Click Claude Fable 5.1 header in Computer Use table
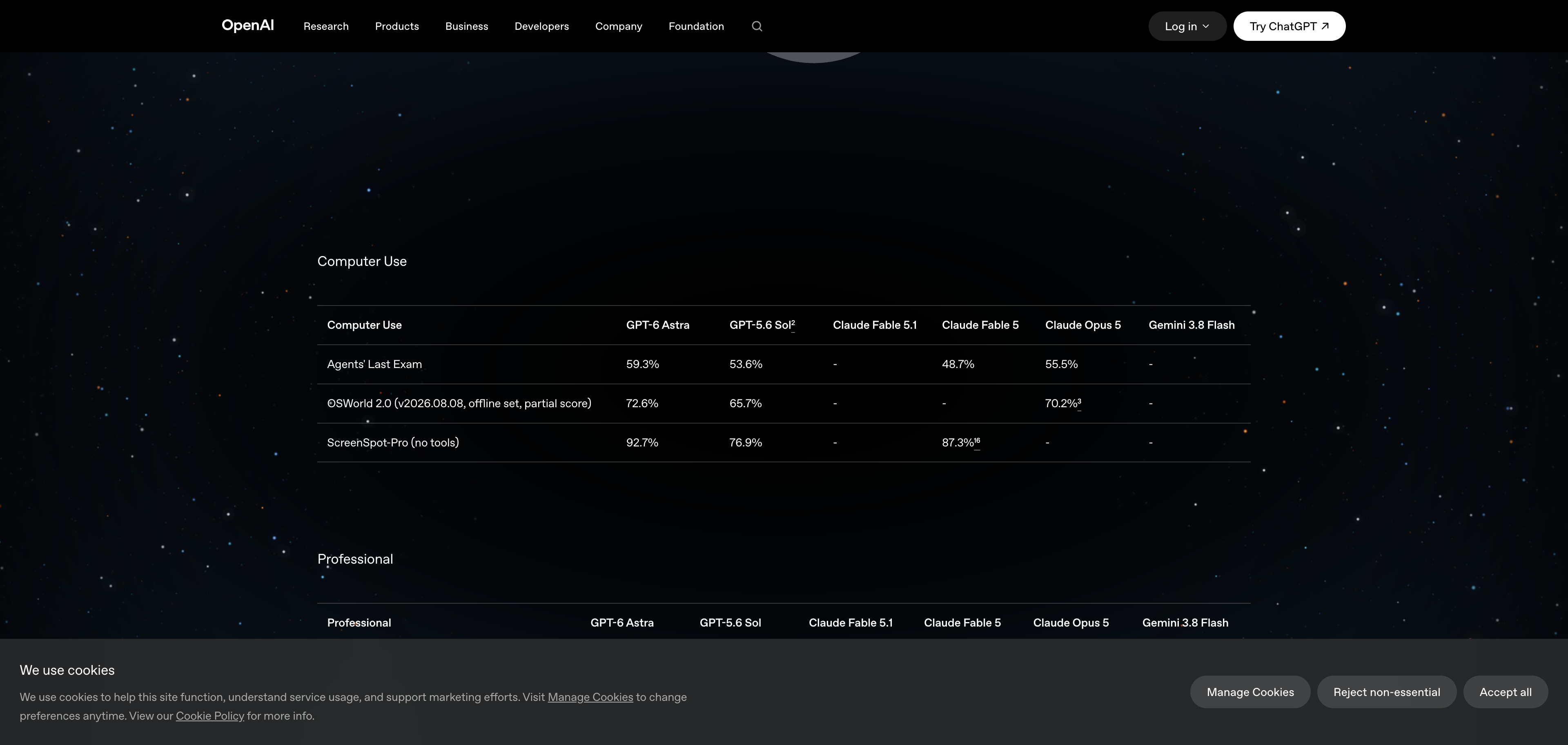The width and height of the screenshot is (1568, 745). [875, 325]
